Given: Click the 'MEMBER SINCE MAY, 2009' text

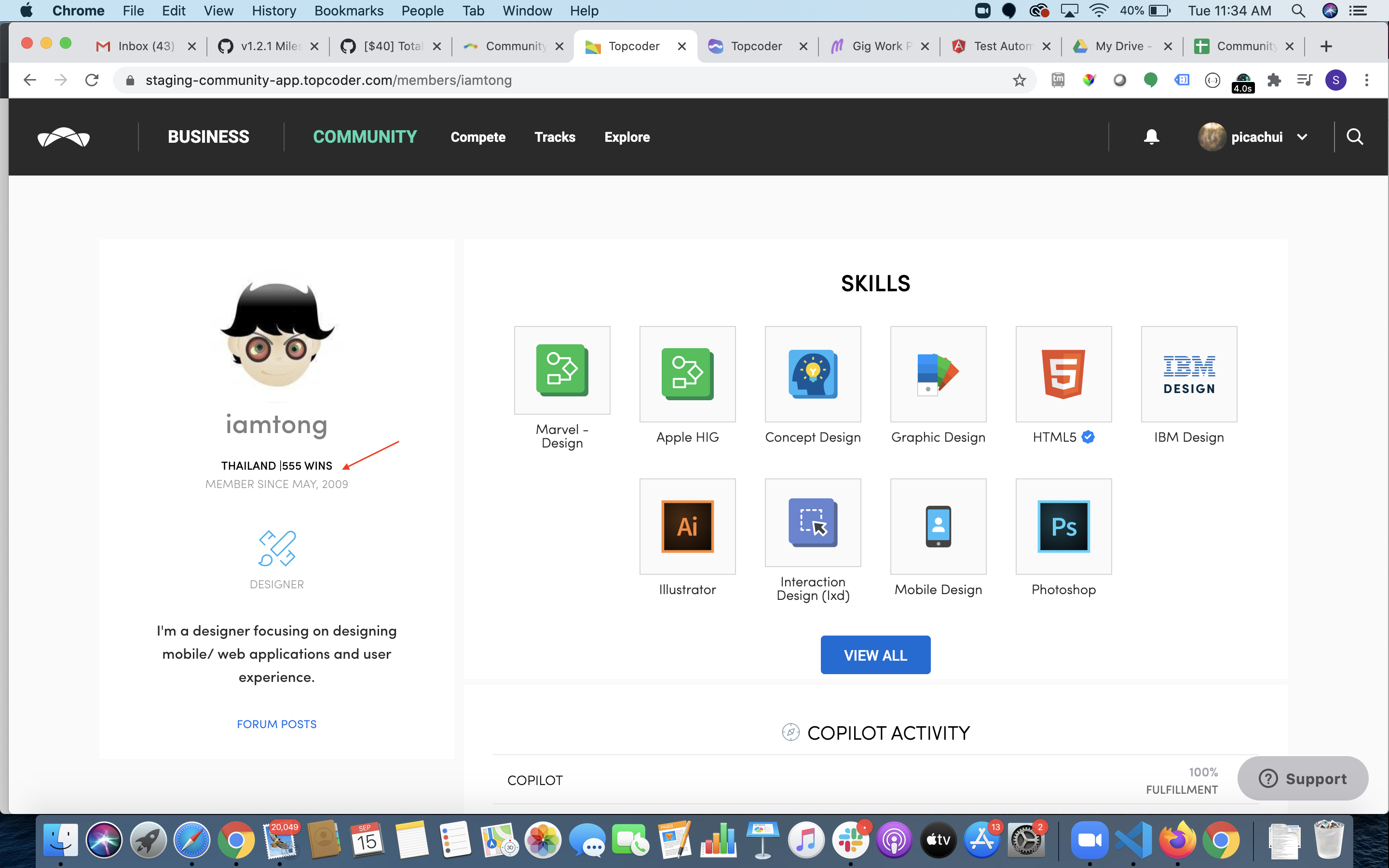Looking at the screenshot, I should point(277,484).
